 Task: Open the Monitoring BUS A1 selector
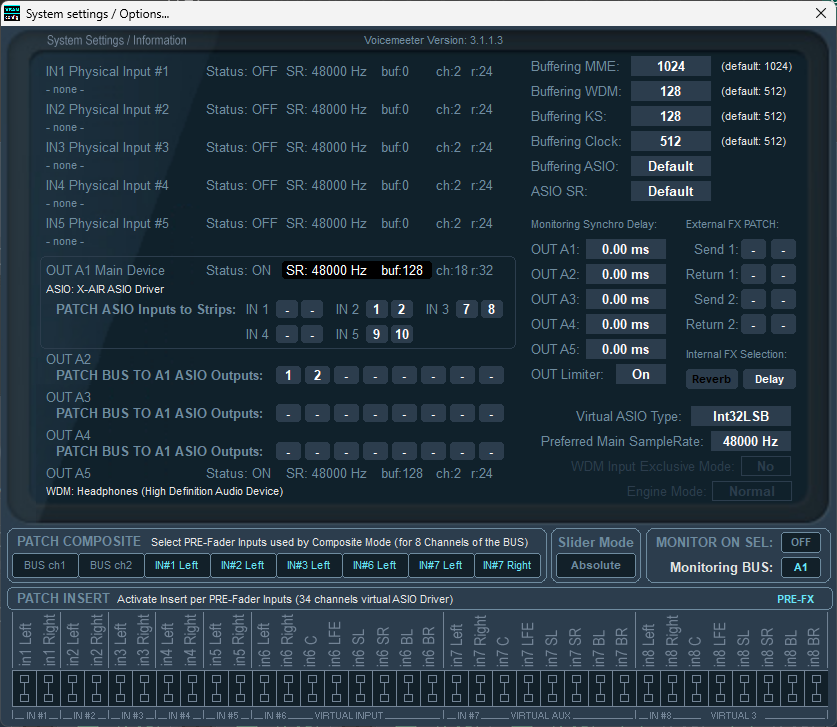coord(801,567)
